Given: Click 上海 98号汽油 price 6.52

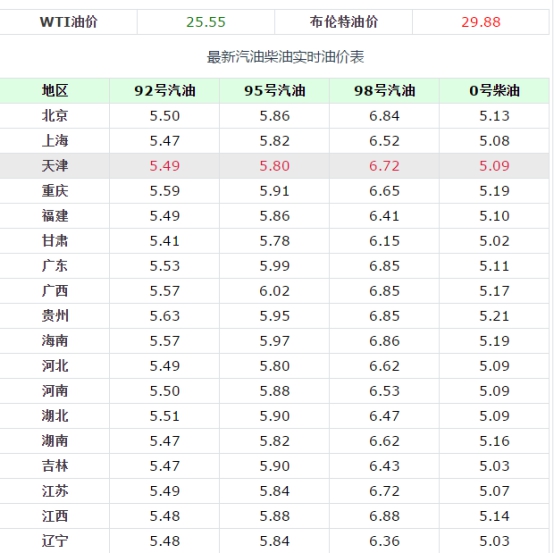Looking at the screenshot, I should [x=384, y=141].
